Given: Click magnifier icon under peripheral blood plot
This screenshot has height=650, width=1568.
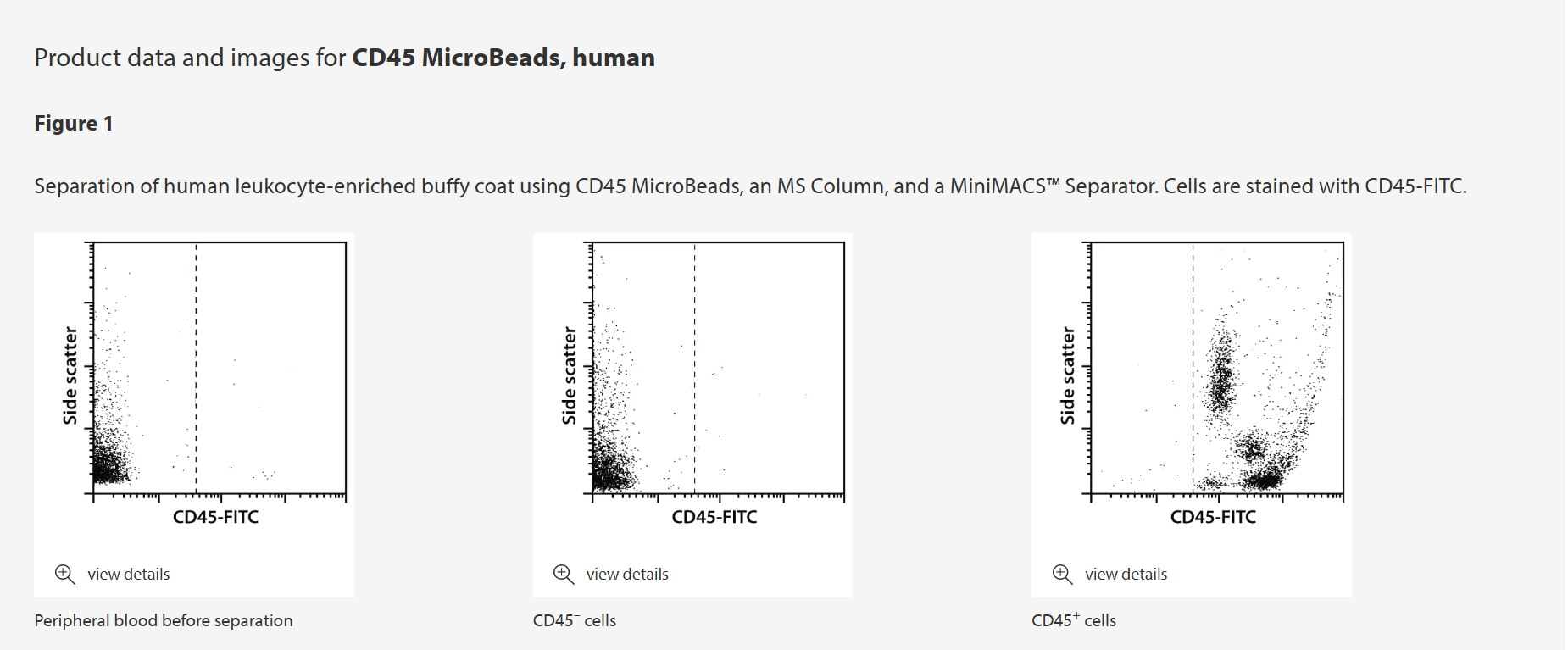Looking at the screenshot, I should pos(64,574).
